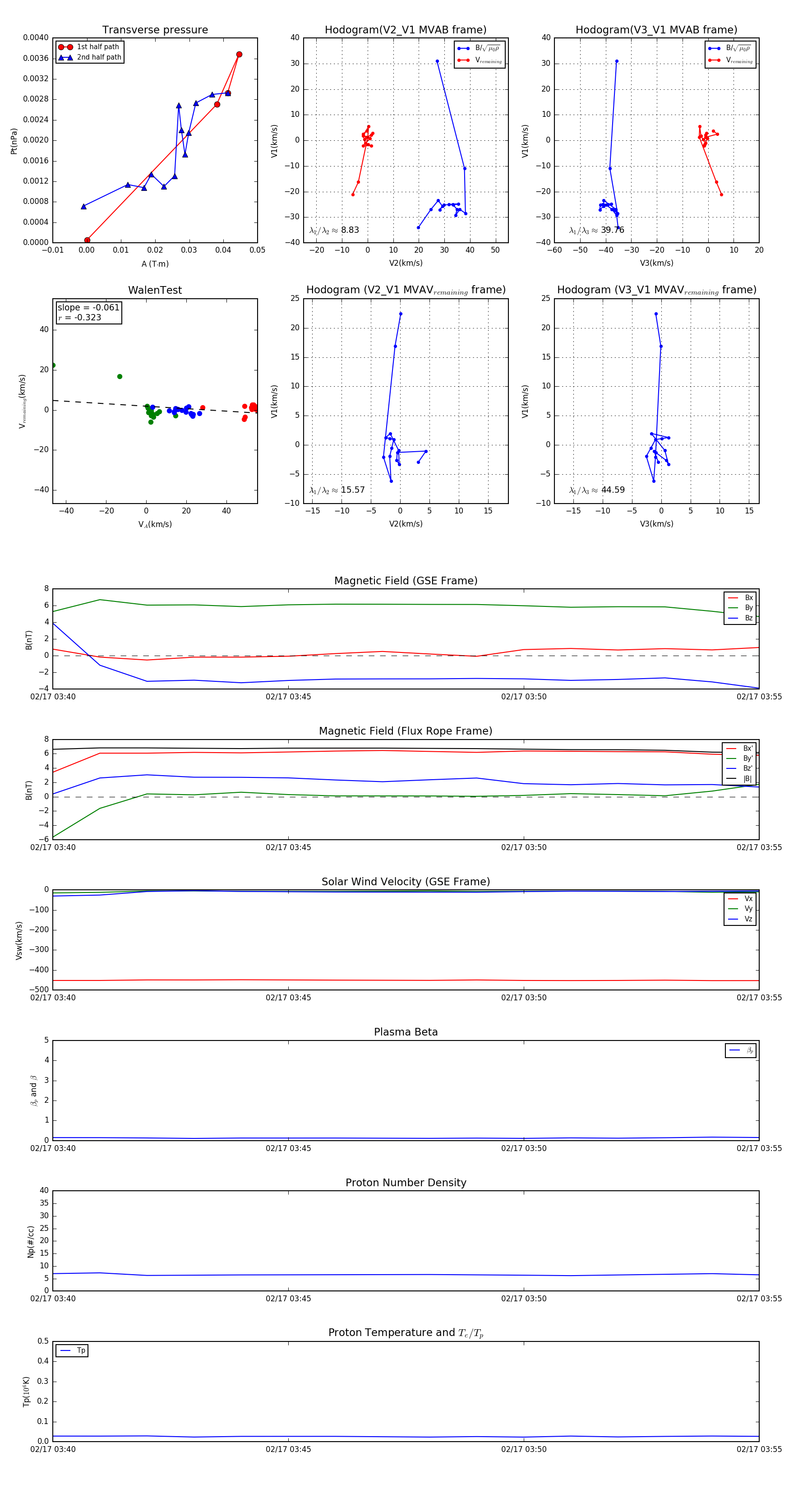Click the 'A (T·m)' x-axis label

155,264
